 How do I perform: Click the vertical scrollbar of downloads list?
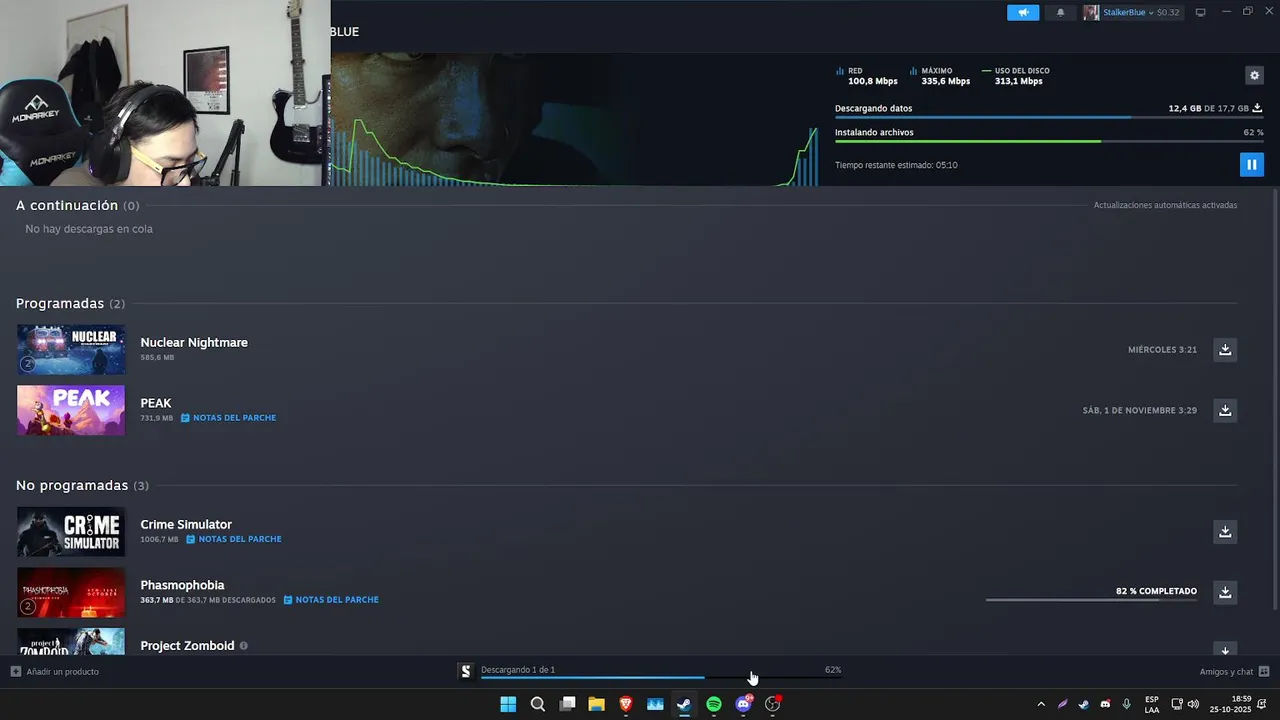tap(1274, 400)
